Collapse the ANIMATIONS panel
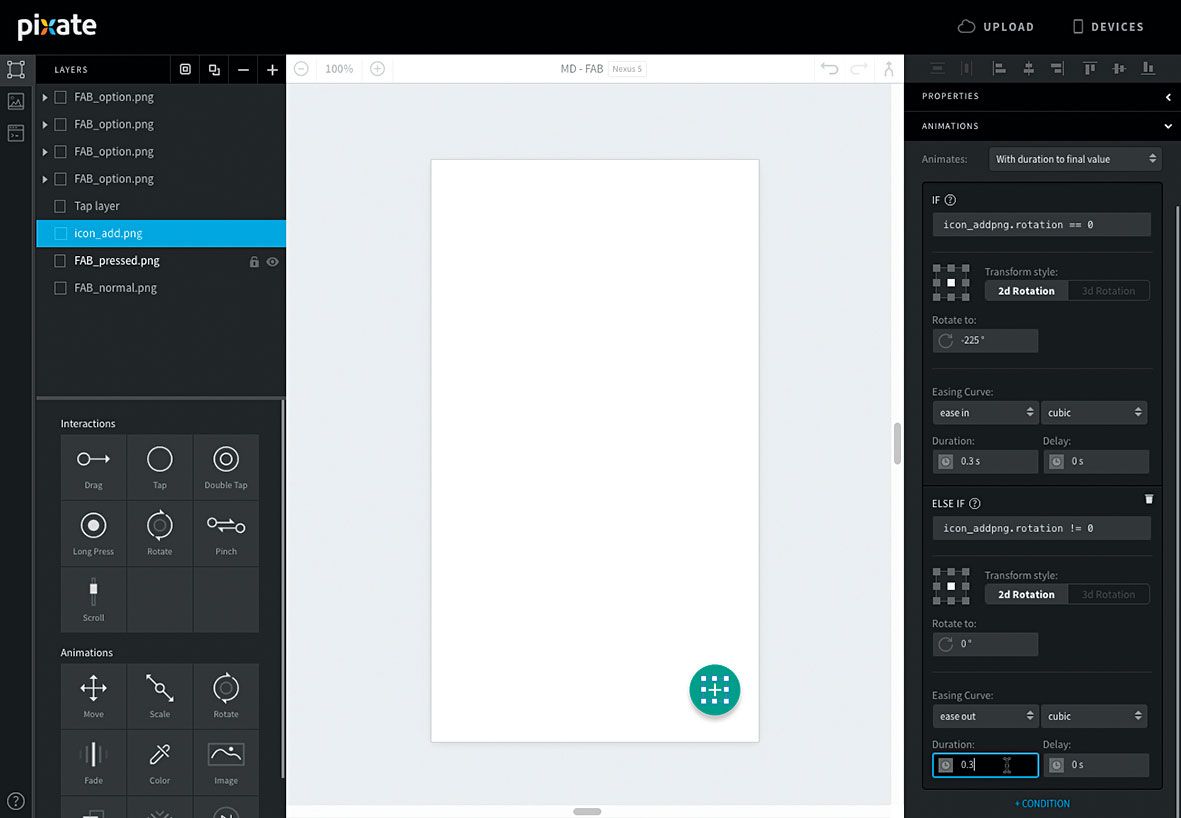 click(x=1167, y=126)
